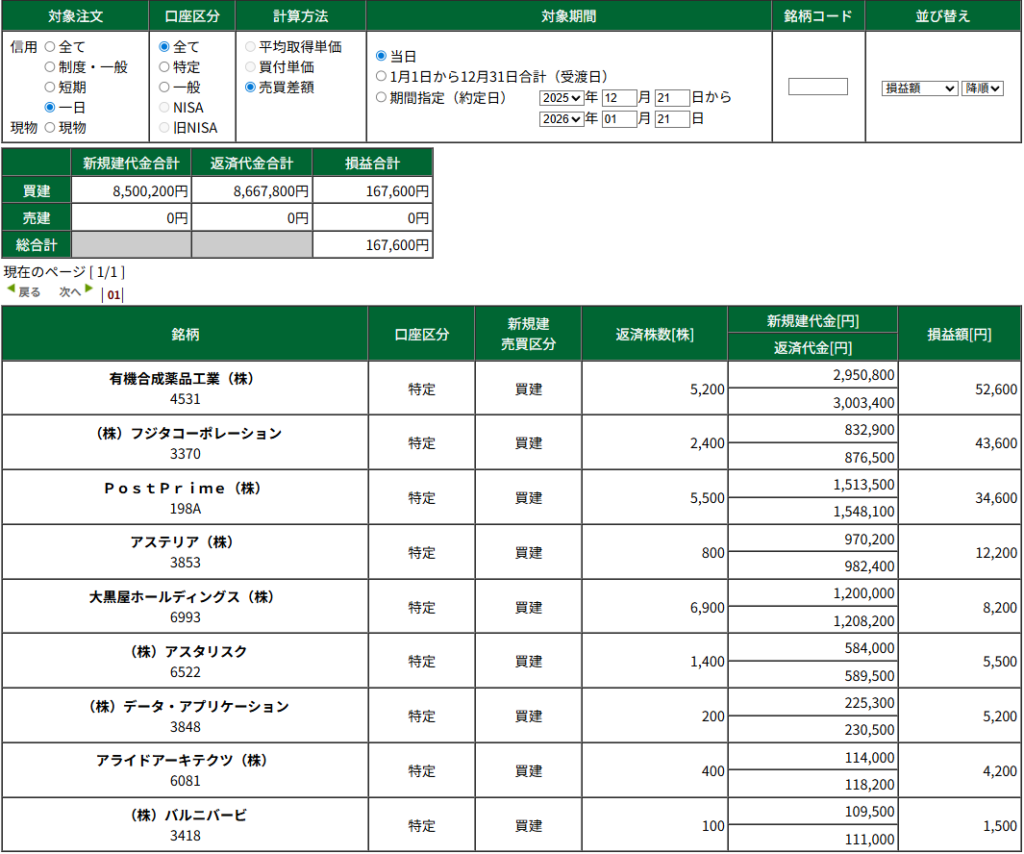Screen dimensions: 1024x854
Task: Select 期間指定 (約定日) radio button
Action: pyautogui.click(x=381, y=97)
